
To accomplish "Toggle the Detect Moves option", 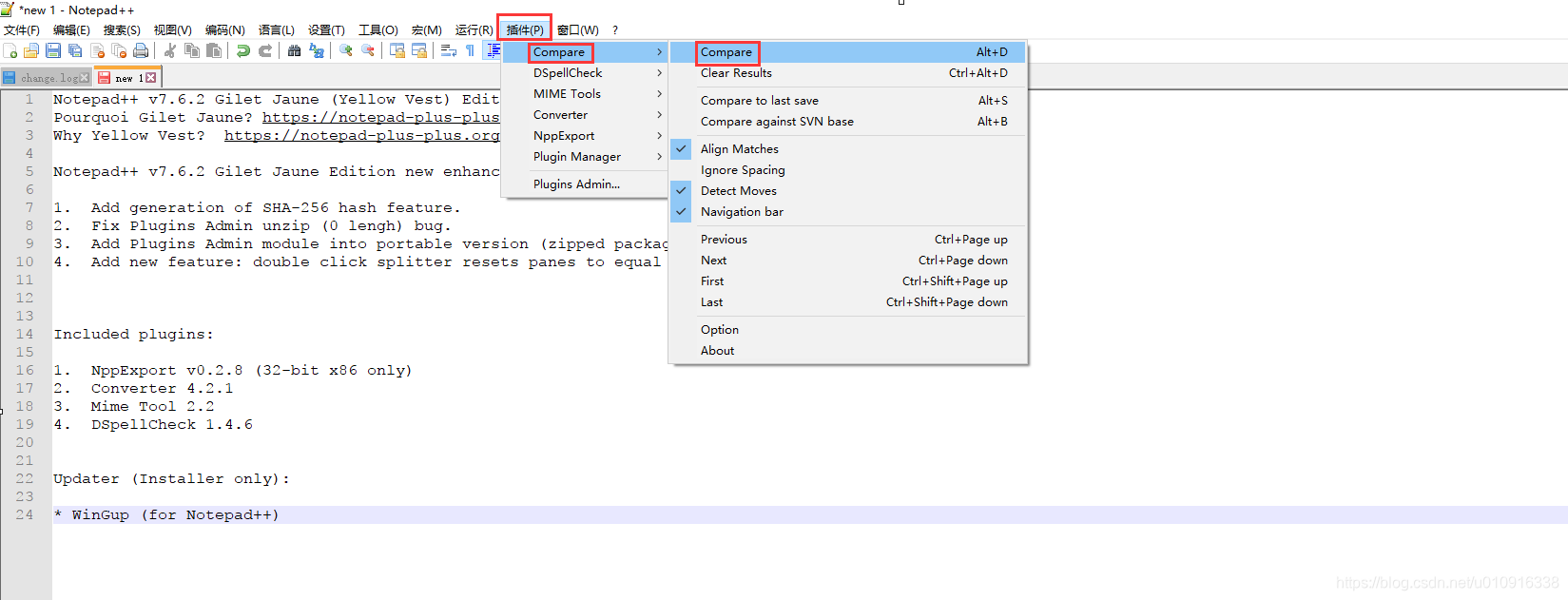I will [x=847, y=191].
